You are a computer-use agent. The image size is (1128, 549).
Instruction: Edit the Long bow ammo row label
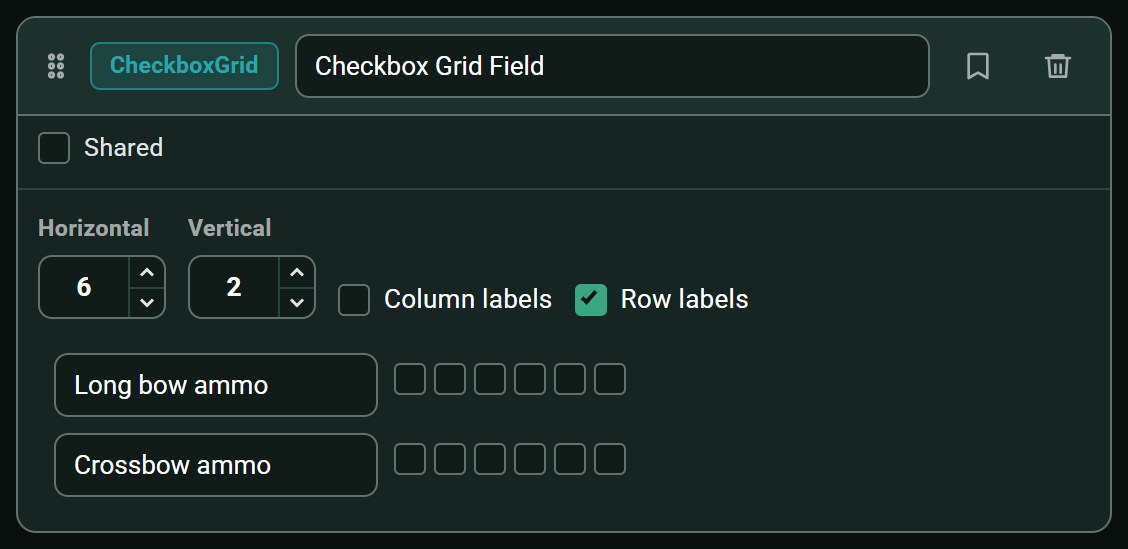[x=216, y=385]
